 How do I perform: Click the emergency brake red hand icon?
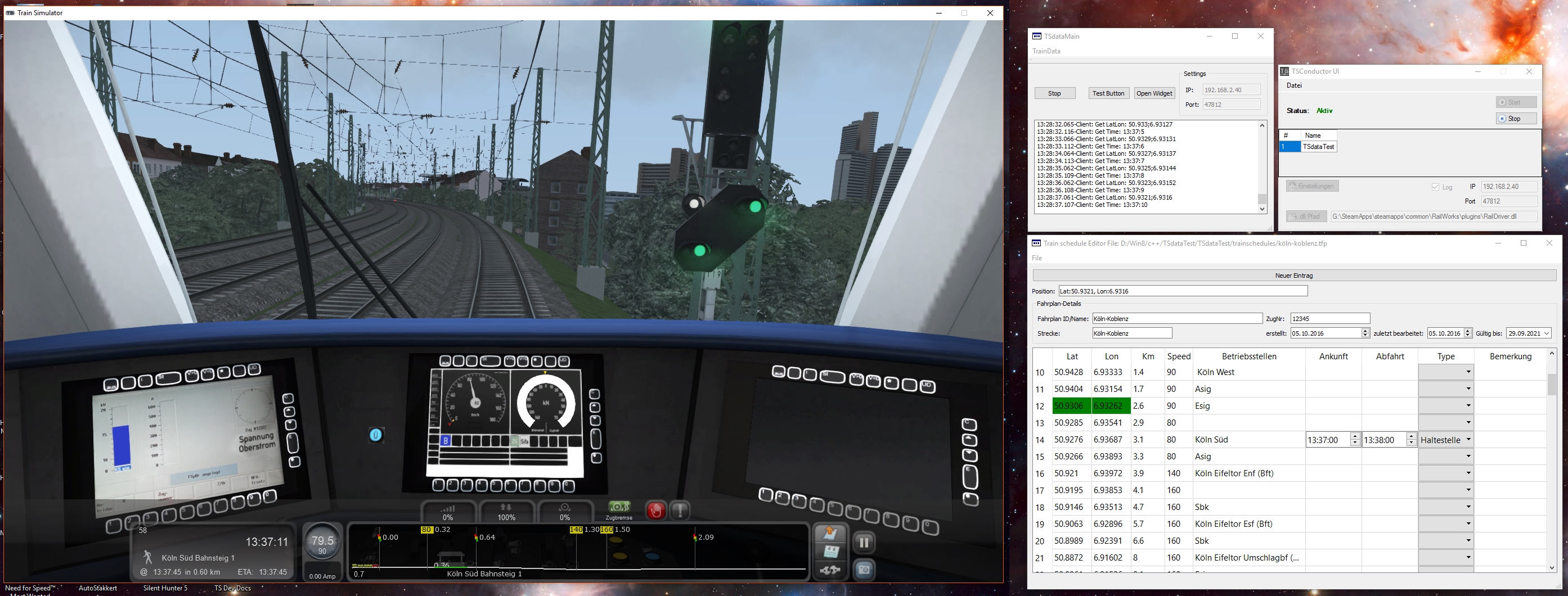[655, 511]
